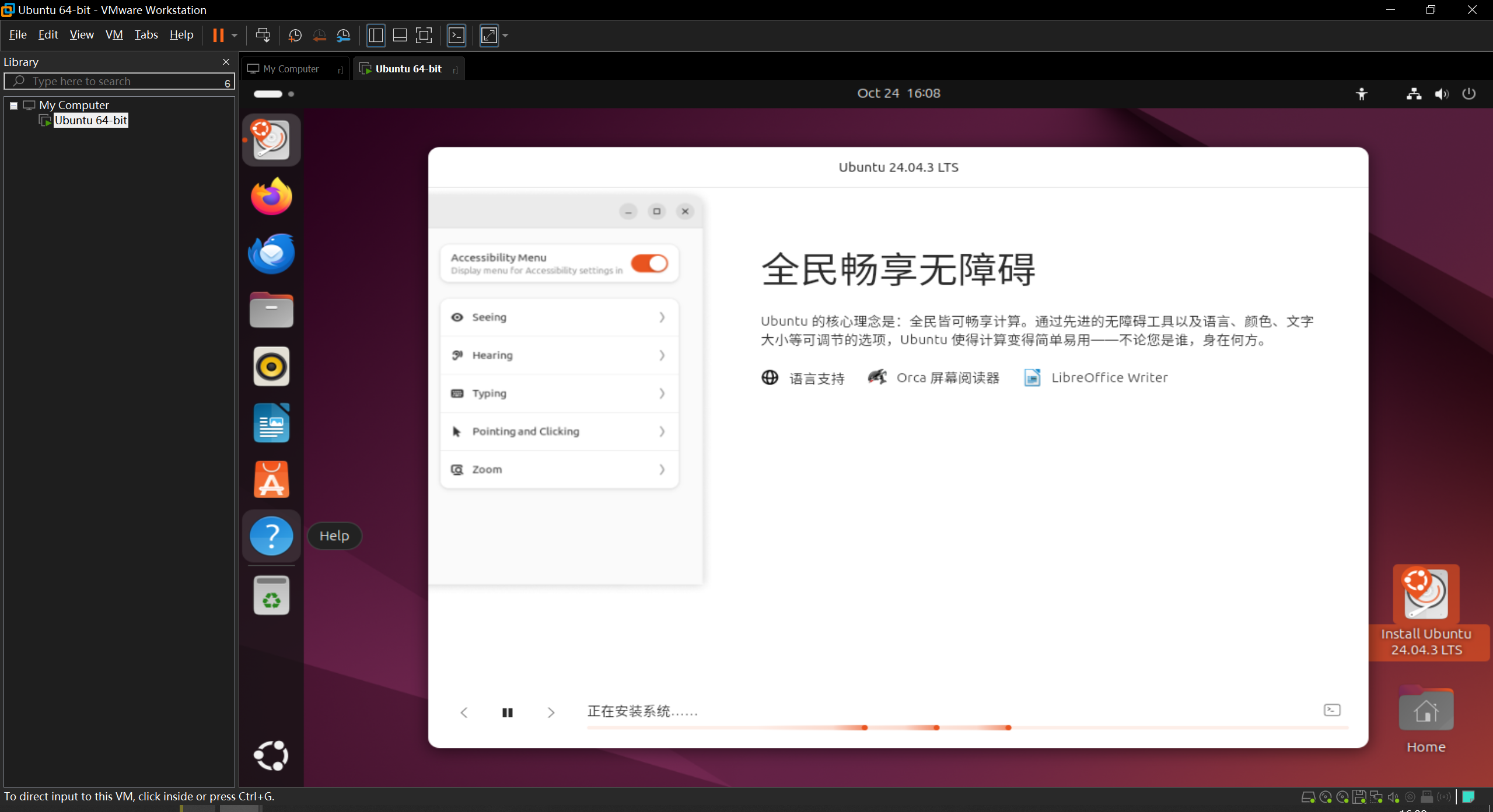The width and height of the screenshot is (1493, 812).
Task: Go to previous installer slide
Action: click(464, 712)
